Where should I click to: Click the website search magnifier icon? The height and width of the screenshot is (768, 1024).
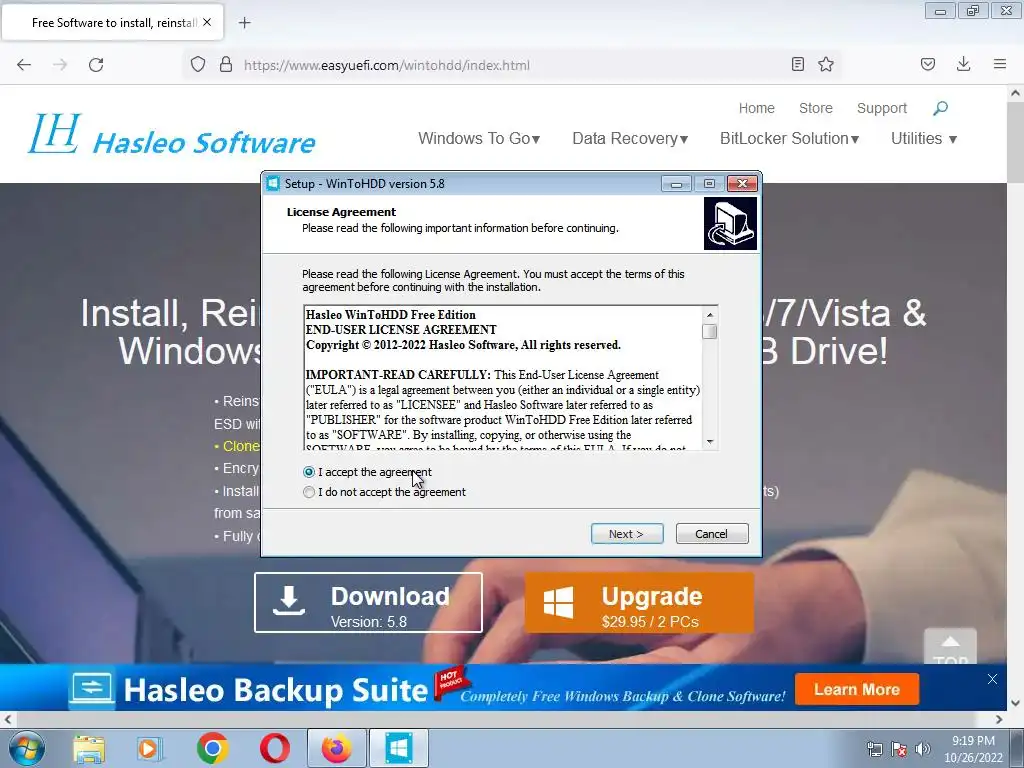click(x=940, y=108)
